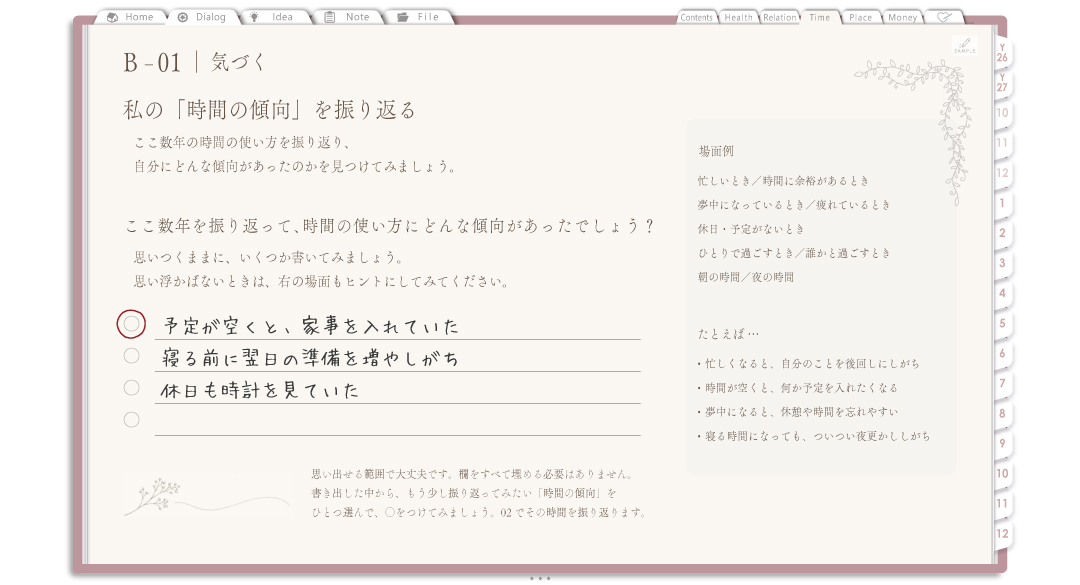Open the Home tab with globe icon
Screen dimensions: 1080x585
(x=131, y=17)
